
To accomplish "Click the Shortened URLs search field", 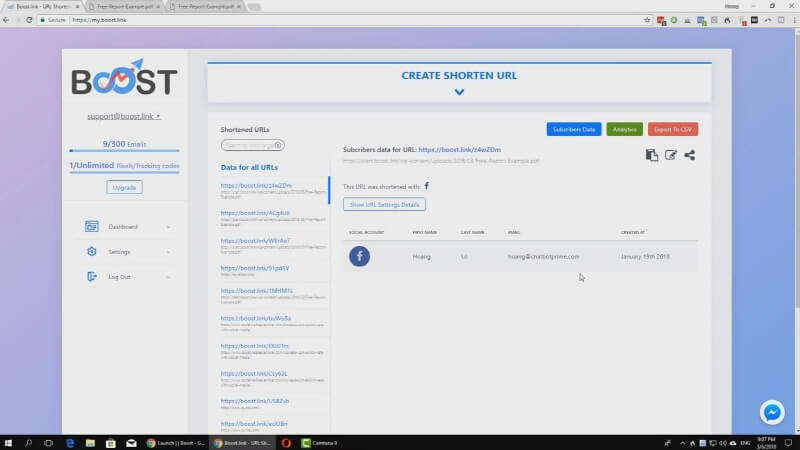I will point(253,145).
